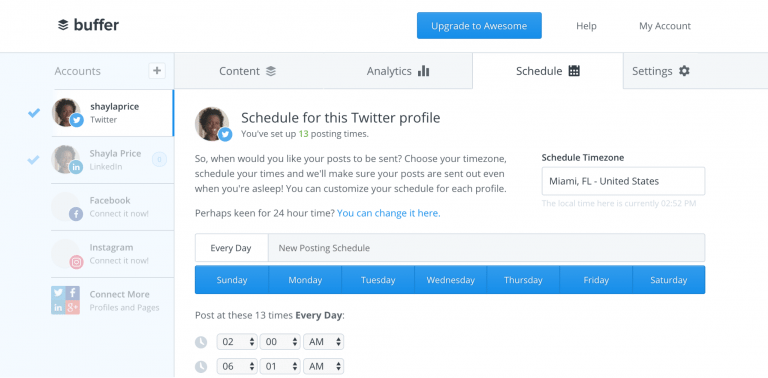Viewport: 768px width, 378px height.
Task: Click the clock icon beside 02:00 AM
Action: tap(201, 342)
